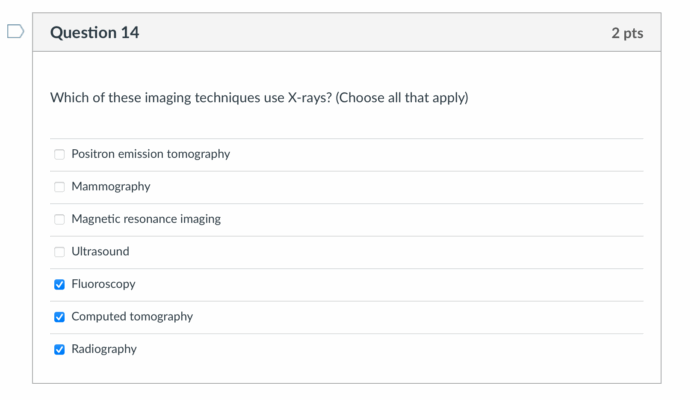Click the Positron emission tomography label text

150,154
